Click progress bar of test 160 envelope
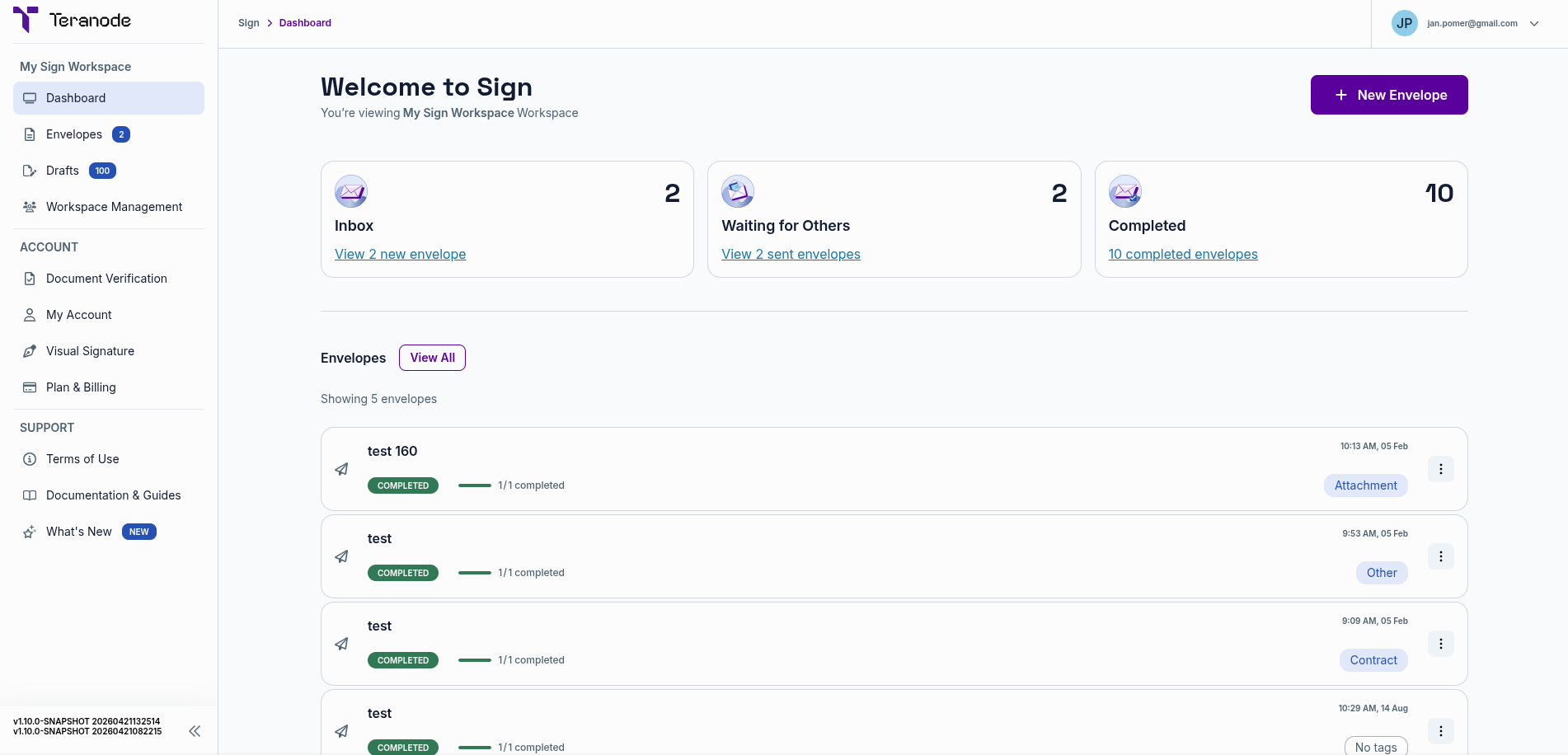 click(475, 485)
